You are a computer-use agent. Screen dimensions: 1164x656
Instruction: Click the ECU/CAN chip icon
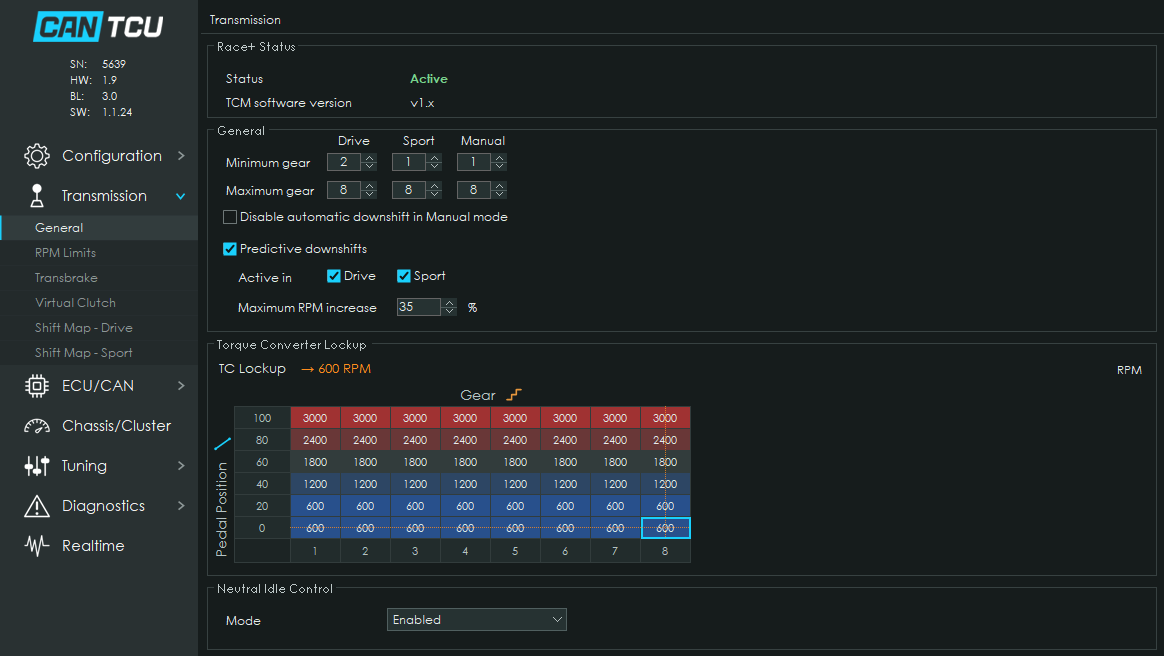(x=36, y=386)
